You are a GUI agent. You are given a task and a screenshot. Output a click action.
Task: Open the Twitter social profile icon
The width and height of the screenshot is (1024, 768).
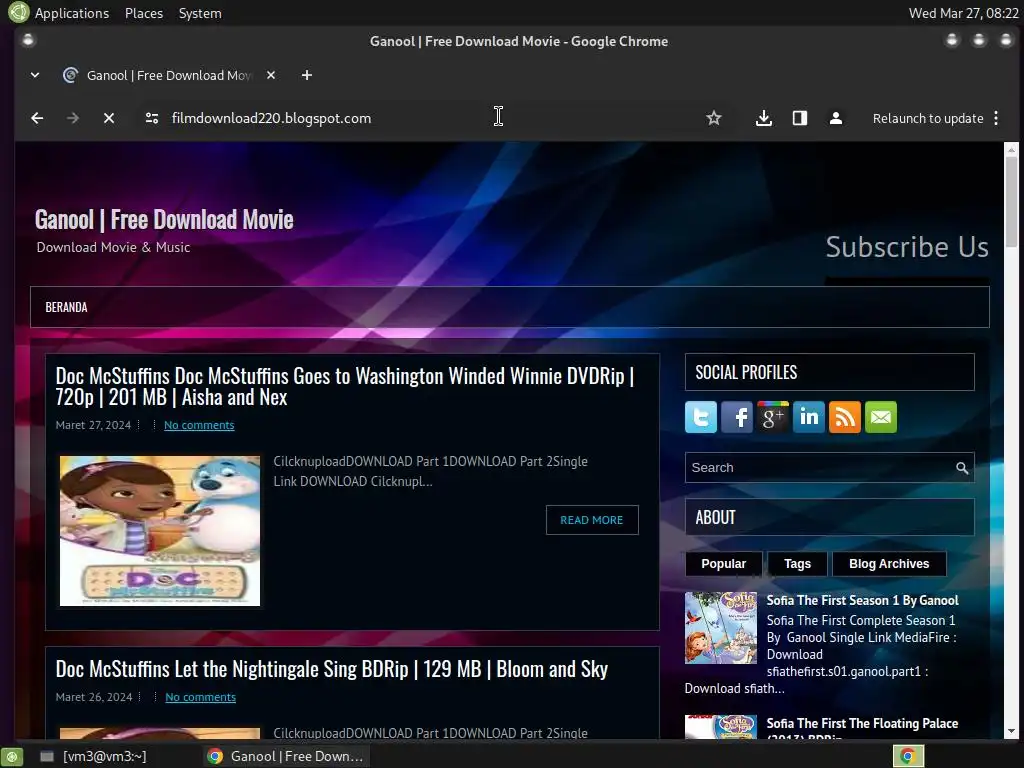701,417
